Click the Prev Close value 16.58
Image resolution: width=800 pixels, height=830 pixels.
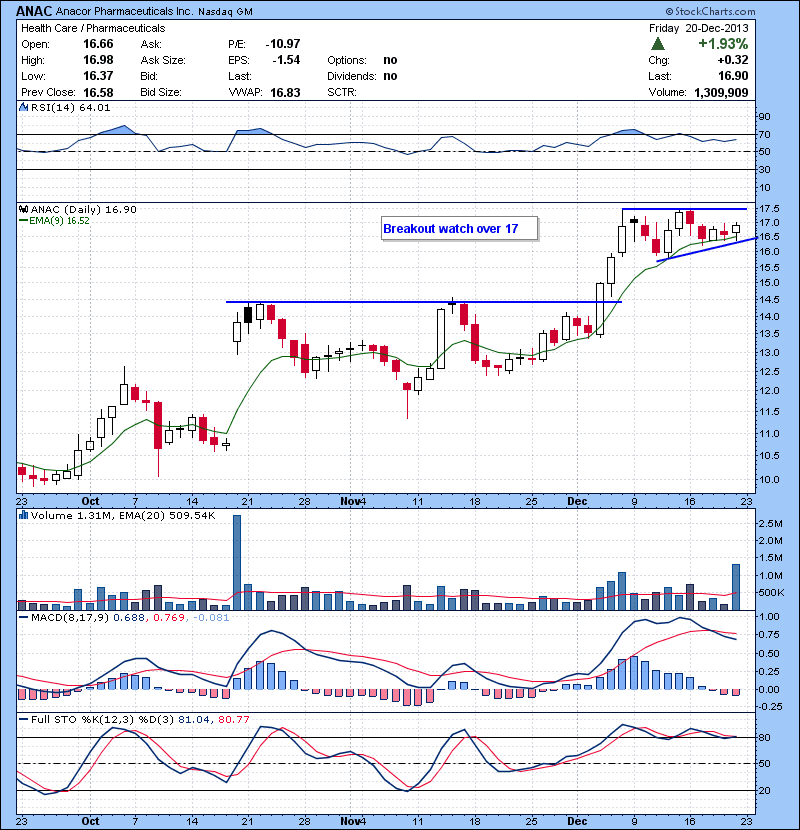point(98,92)
